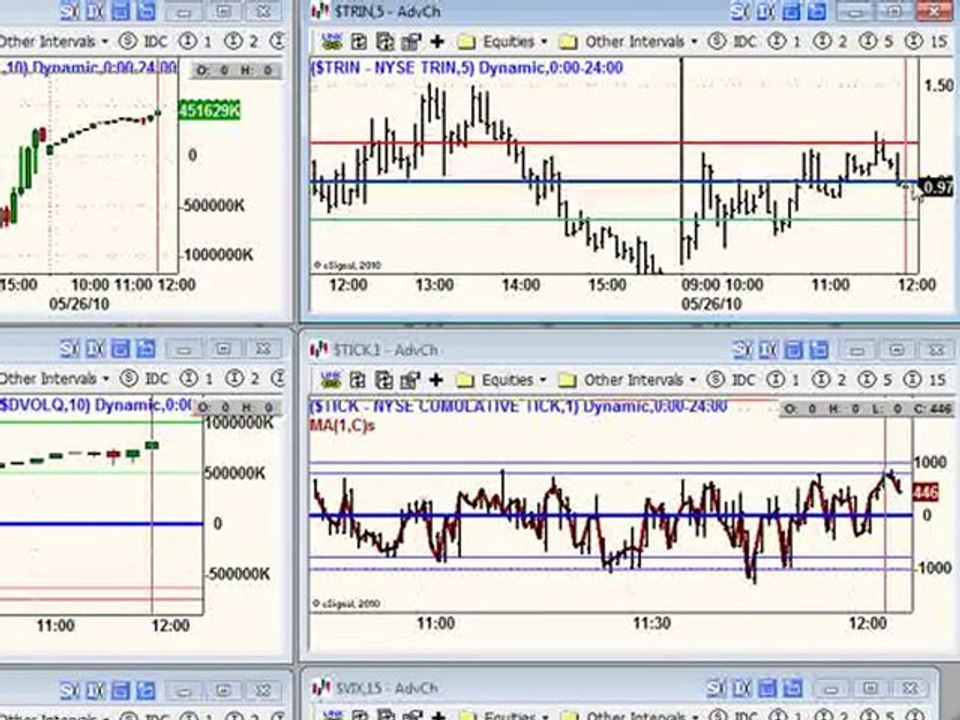Image resolution: width=960 pixels, height=720 pixels.
Task: Click stacked-windows icon left of plus in $TICK toolbar
Action: [410, 380]
